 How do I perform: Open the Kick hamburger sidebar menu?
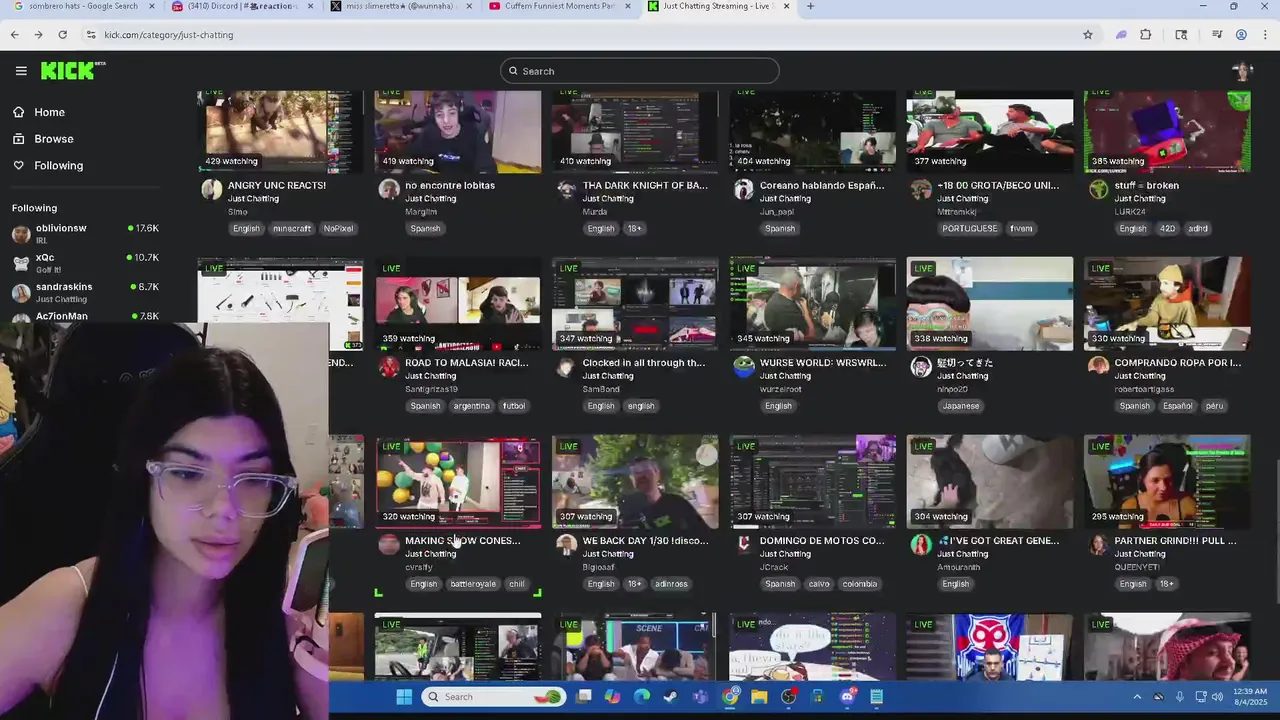(x=21, y=71)
